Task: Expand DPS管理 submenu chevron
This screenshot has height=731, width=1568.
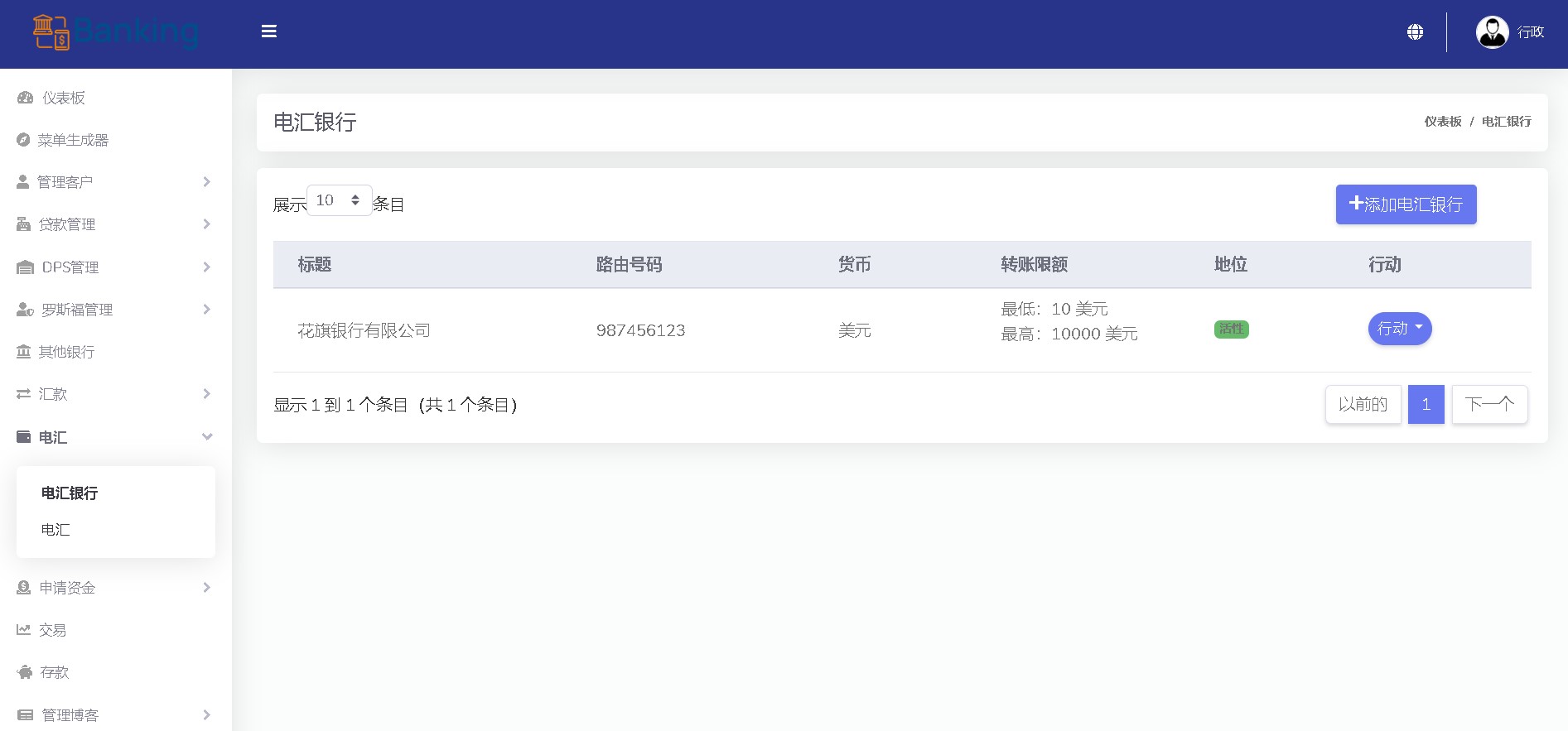Action: [207, 267]
